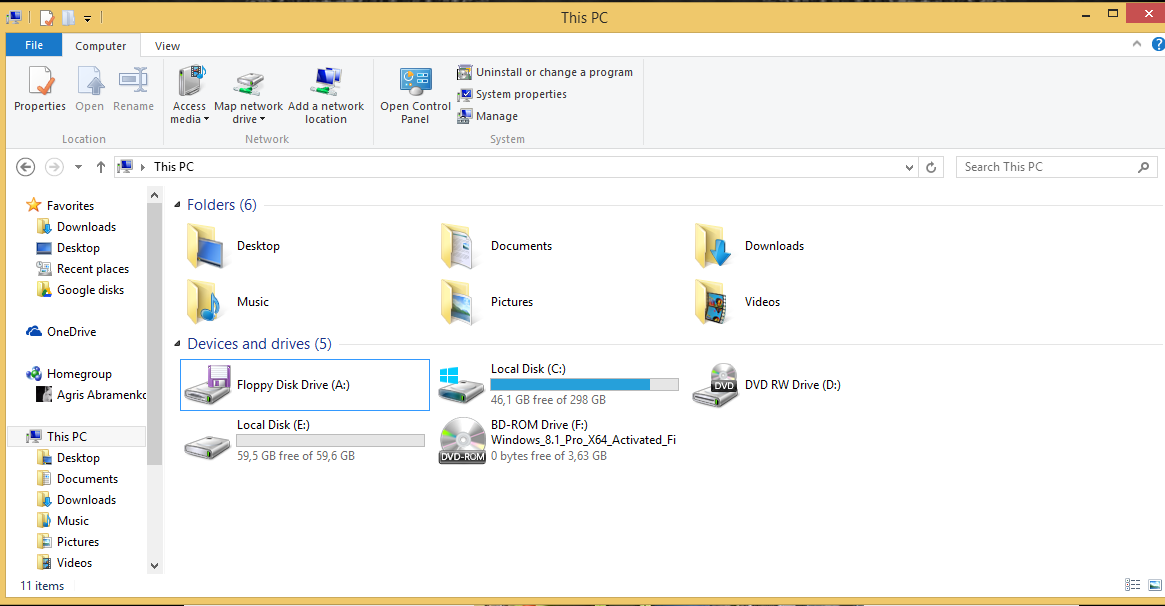Click This PC in the address bar
The height and width of the screenshot is (606, 1165).
[174, 167]
